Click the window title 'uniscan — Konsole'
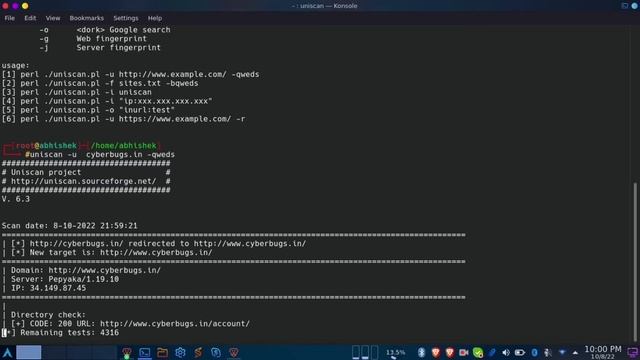Image resolution: width=640 pixels, height=360 pixels. click(x=325, y=6)
